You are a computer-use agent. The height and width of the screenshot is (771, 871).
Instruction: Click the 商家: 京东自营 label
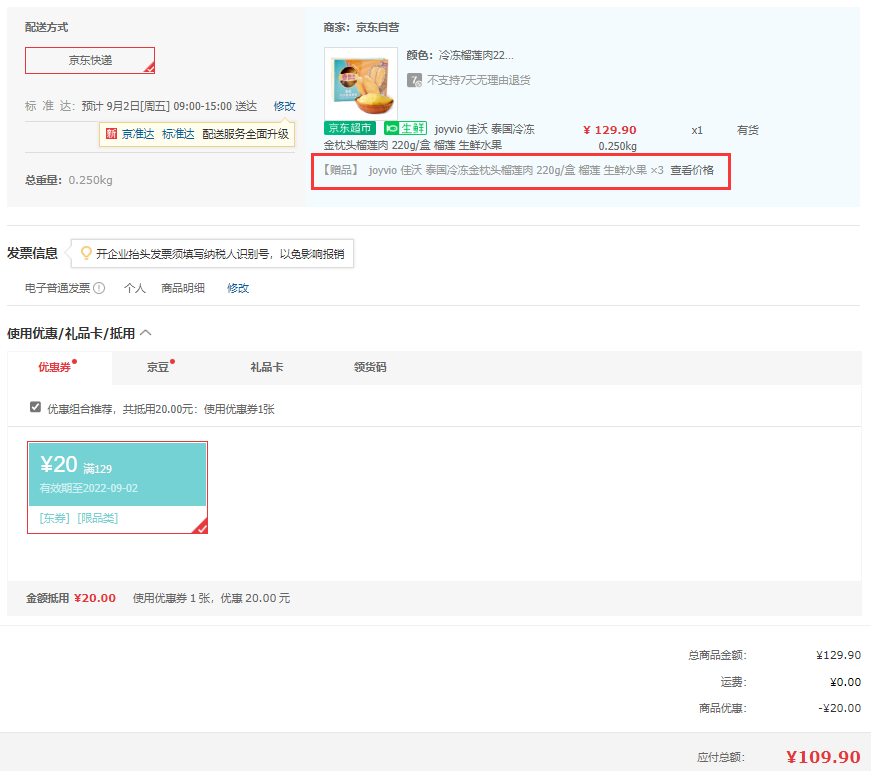click(361, 27)
